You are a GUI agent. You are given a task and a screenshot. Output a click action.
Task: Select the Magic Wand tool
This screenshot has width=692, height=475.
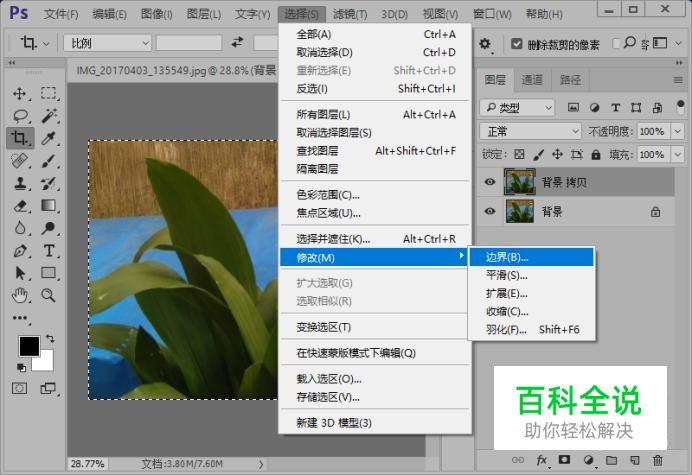(x=48, y=115)
